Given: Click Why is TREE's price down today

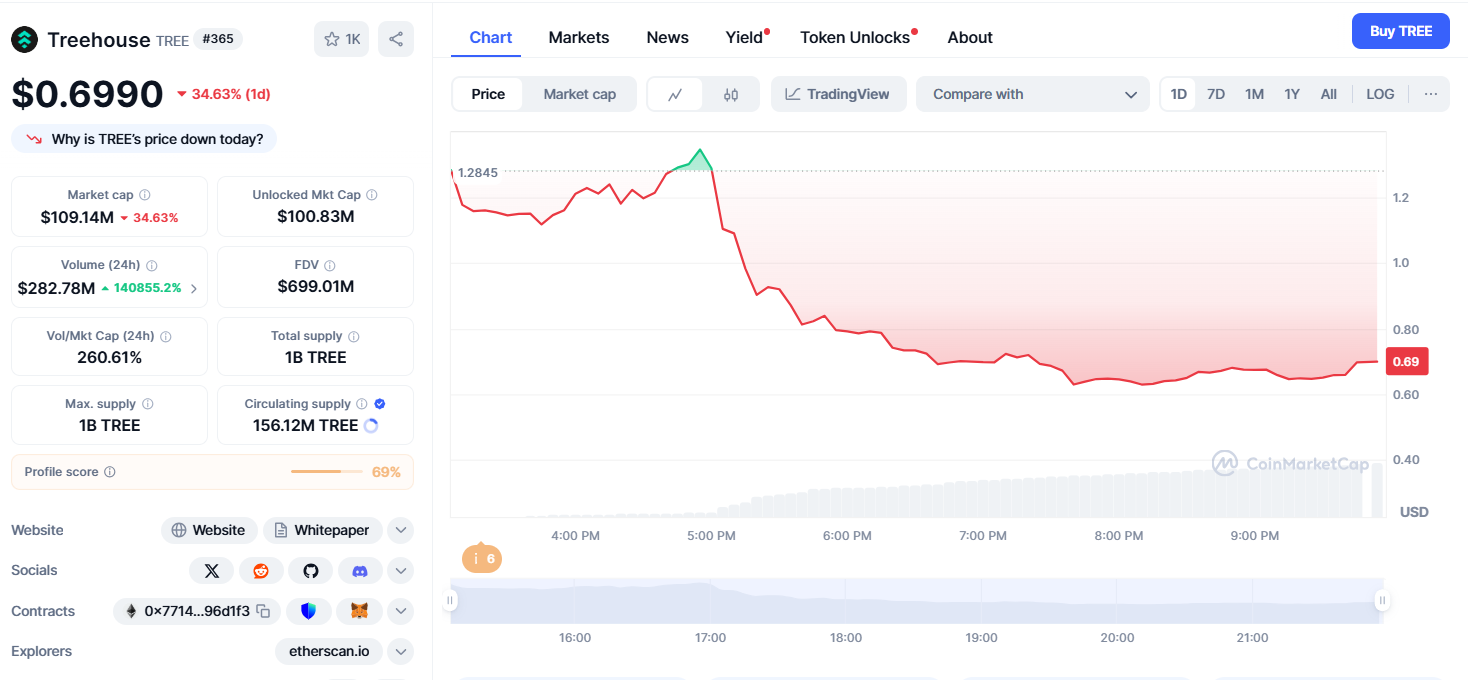Looking at the screenshot, I should click(x=144, y=139).
